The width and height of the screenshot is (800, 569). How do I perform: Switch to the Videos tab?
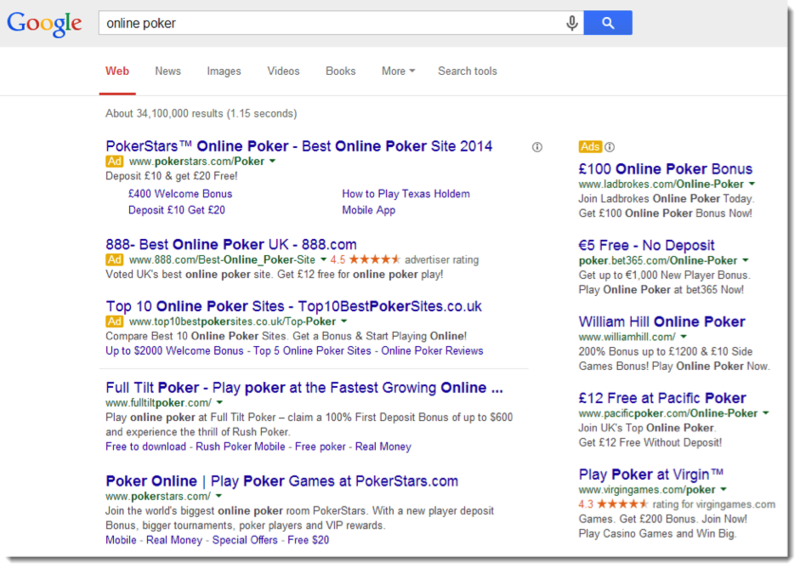(283, 71)
